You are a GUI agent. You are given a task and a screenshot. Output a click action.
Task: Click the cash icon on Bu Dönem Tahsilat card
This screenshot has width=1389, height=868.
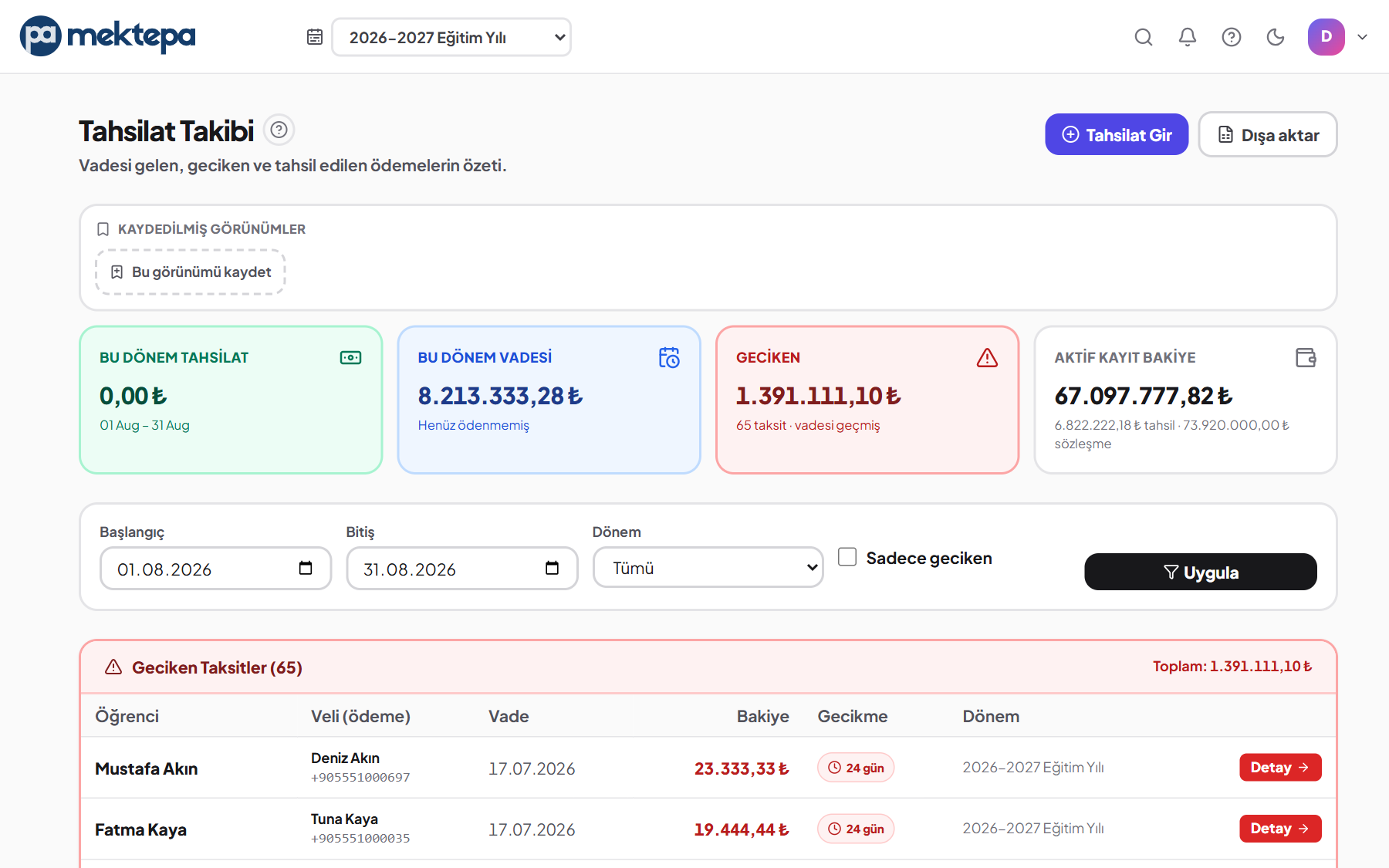(351, 357)
